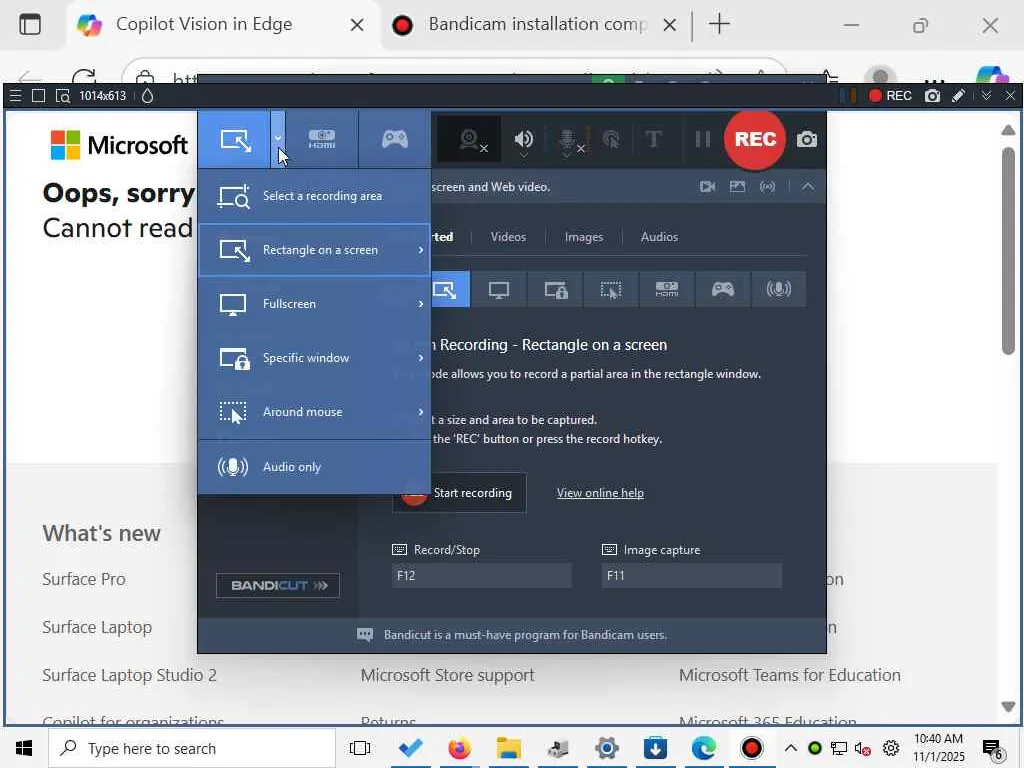
Task: Toggle mouse click effect icon
Action: tap(611, 139)
